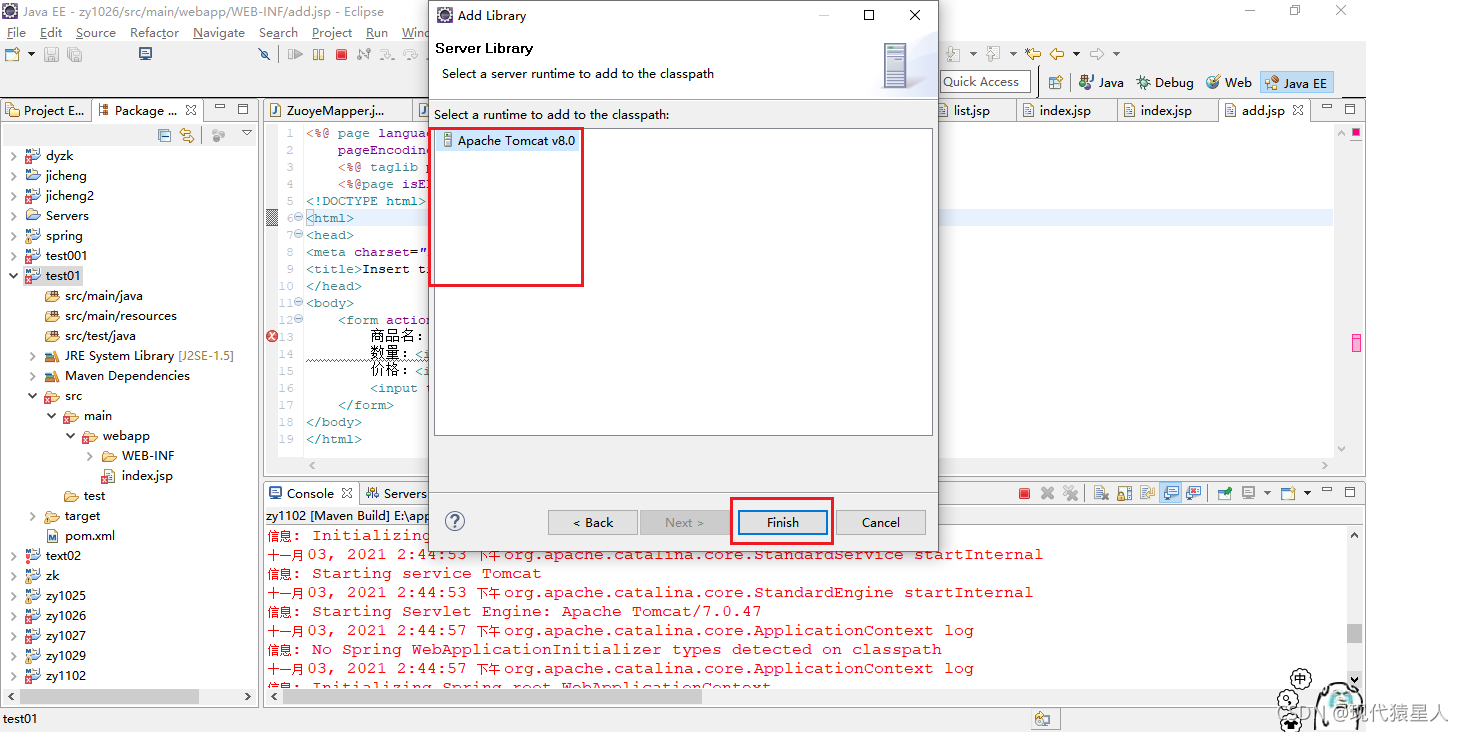Click the Back button in Add Library
This screenshot has width=1464, height=732.
592,522
